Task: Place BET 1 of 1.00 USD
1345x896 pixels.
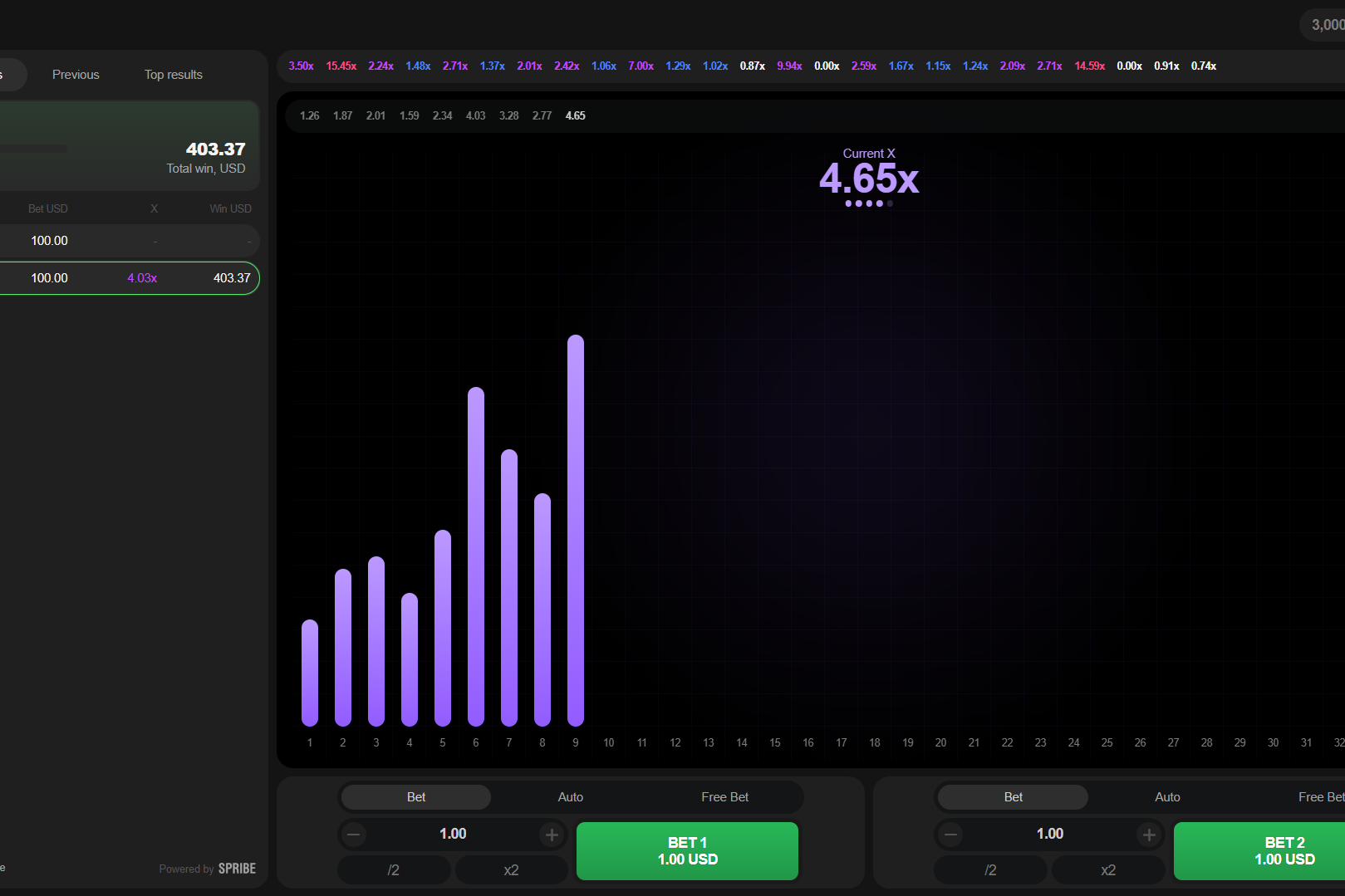Action: [x=687, y=851]
